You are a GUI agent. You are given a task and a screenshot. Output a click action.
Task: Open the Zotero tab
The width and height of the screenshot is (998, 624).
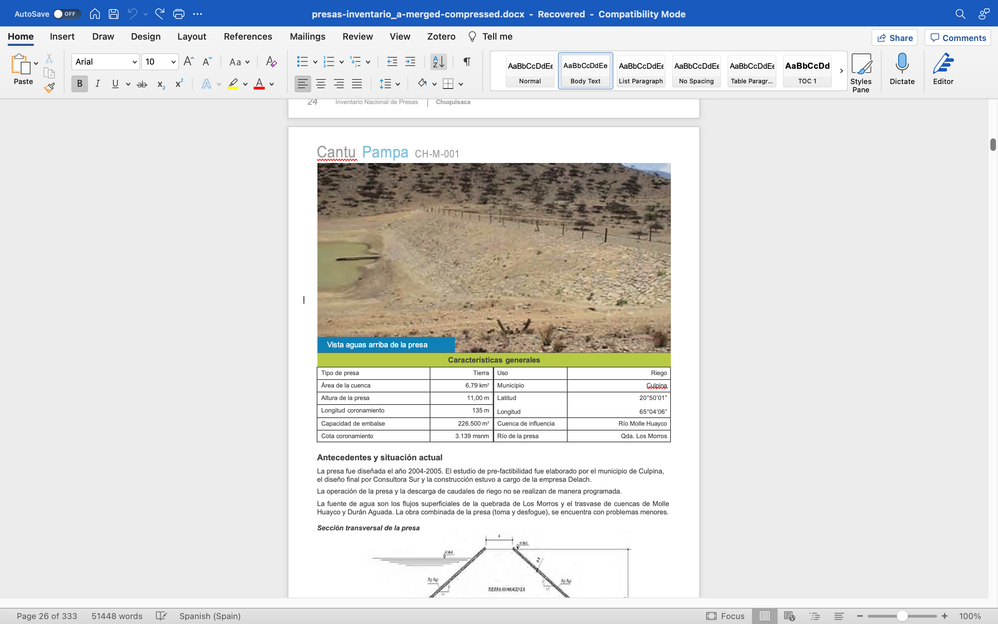tap(441, 36)
